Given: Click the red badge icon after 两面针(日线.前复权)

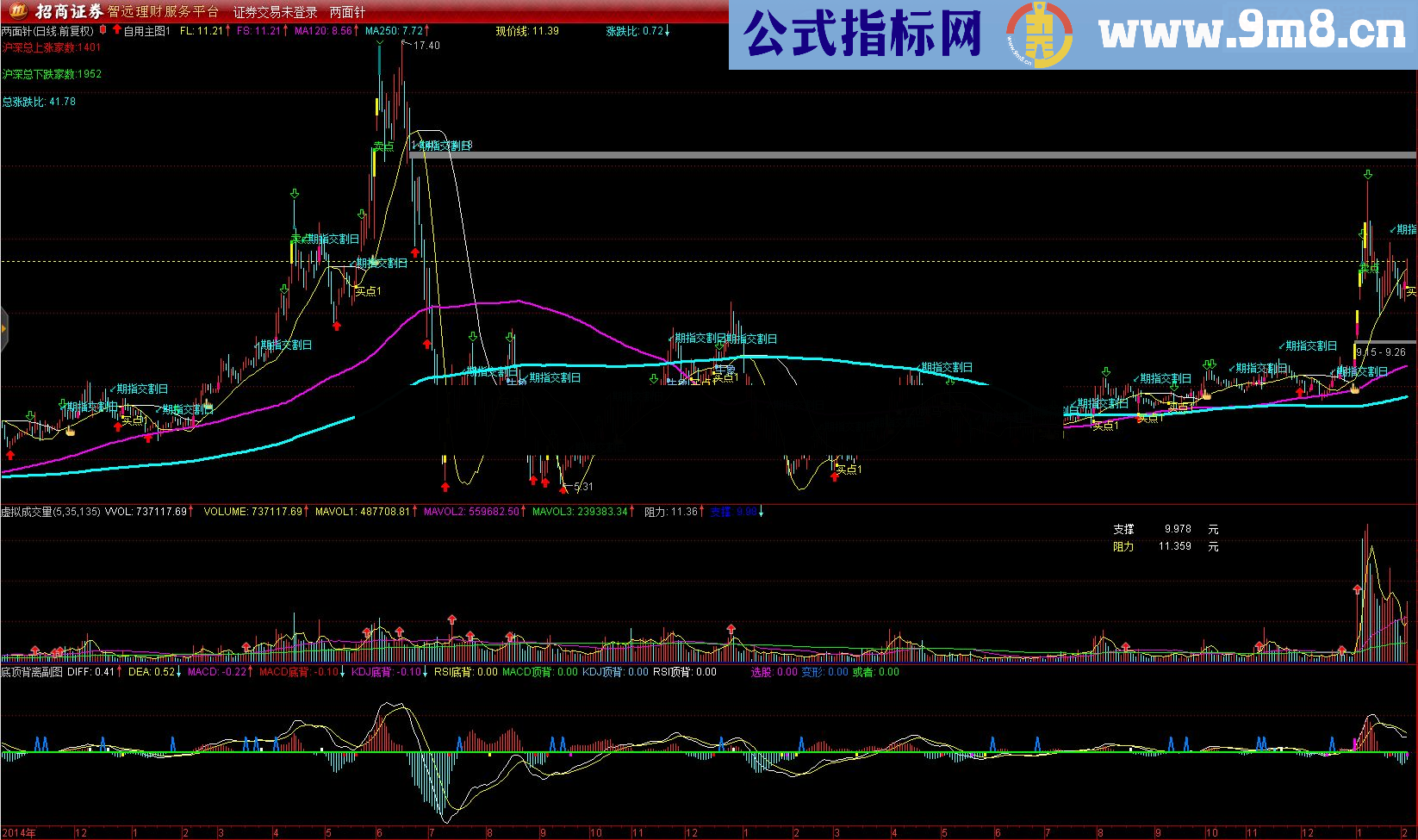Looking at the screenshot, I should click(103, 30).
